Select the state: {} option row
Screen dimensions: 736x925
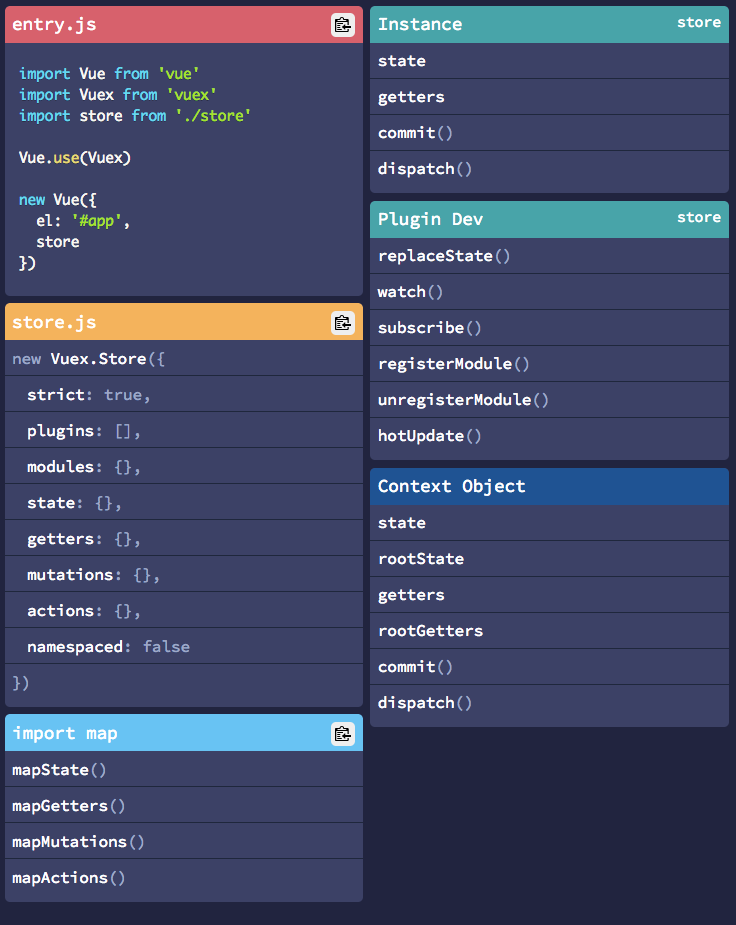183,503
